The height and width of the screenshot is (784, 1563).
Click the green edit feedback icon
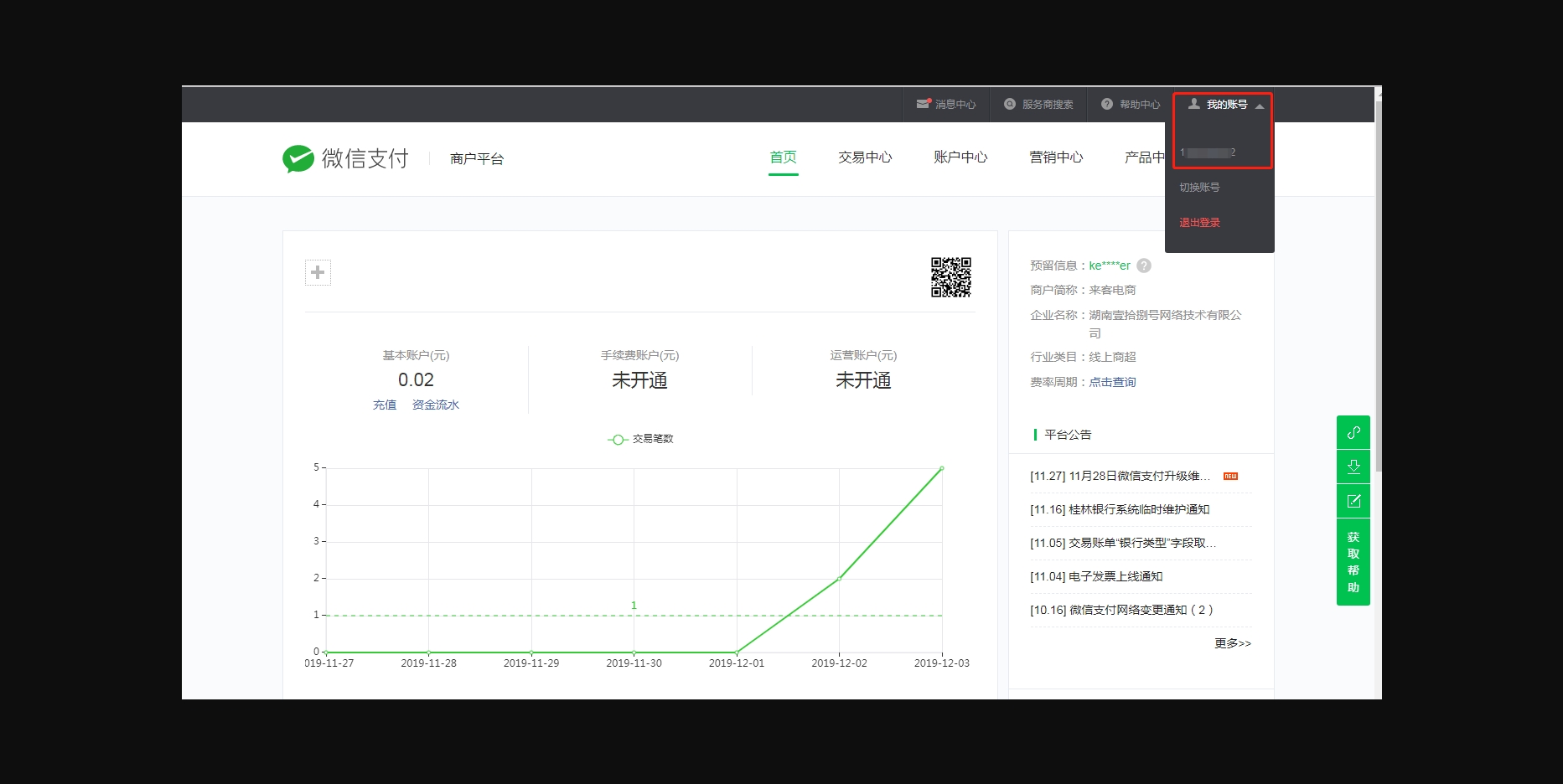click(x=1353, y=501)
